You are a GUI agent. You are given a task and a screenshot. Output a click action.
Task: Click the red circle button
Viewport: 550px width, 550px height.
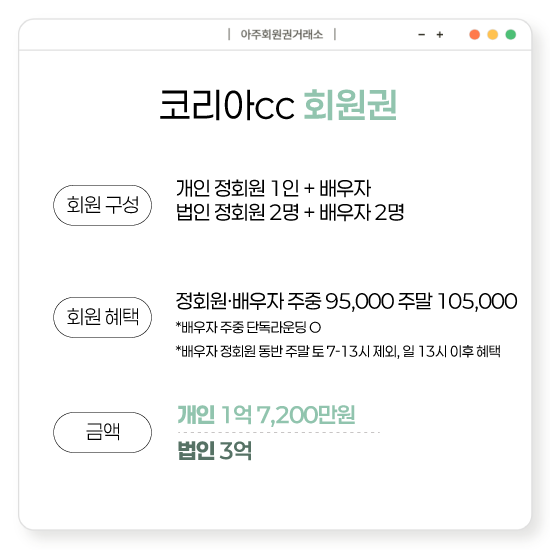[x=474, y=35]
